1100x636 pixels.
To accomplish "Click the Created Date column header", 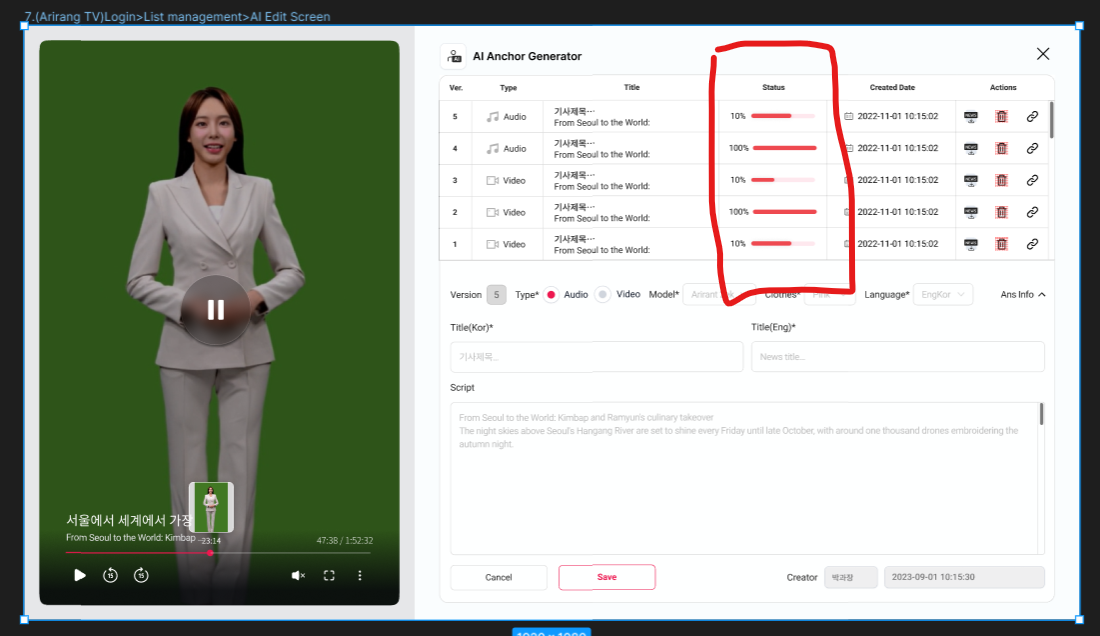I will [892, 88].
